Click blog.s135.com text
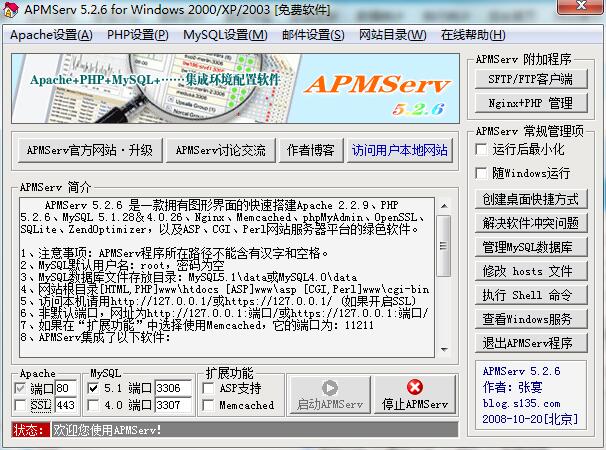Image resolution: width=606 pixels, height=450 pixels. click(x=521, y=404)
